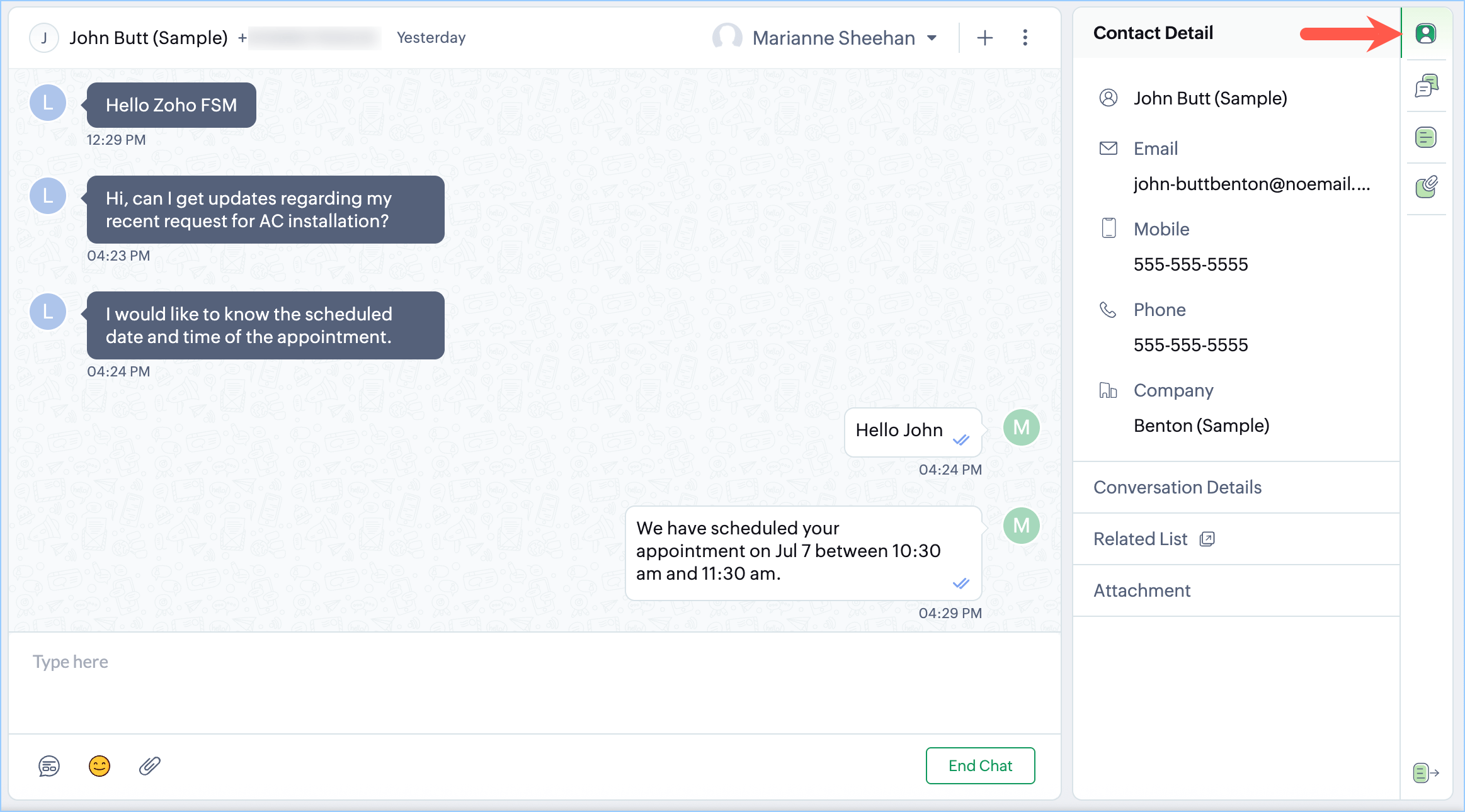Click the End Chat button
This screenshot has height=812, width=1465.
point(980,765)
